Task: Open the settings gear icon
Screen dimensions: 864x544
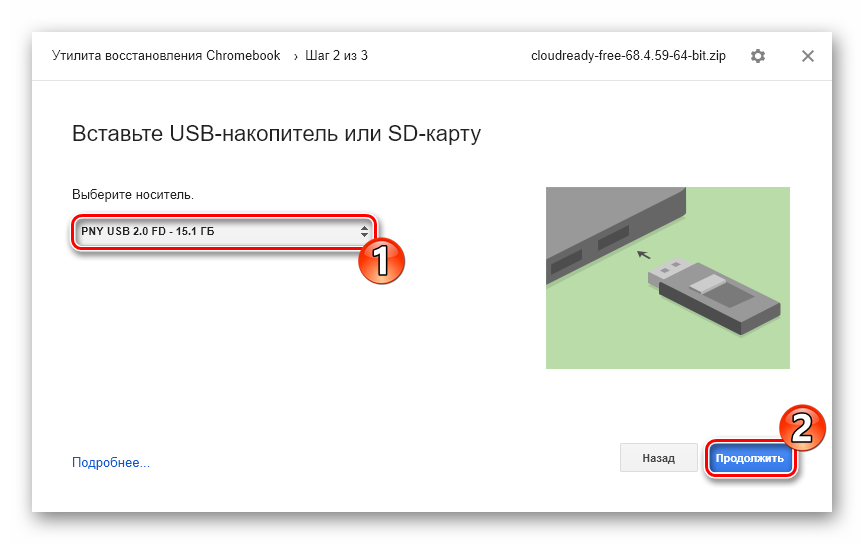Action: pos(758,56)
